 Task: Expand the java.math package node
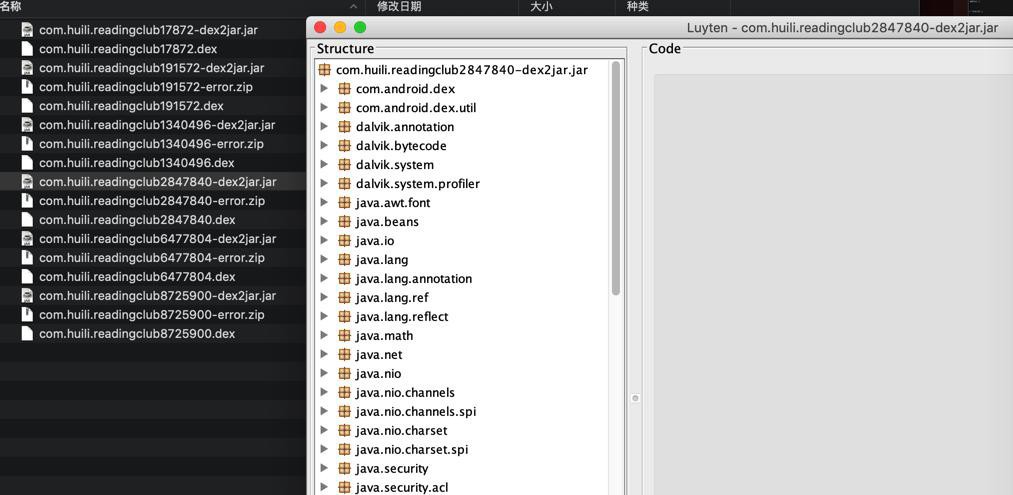tap(324, 335)
